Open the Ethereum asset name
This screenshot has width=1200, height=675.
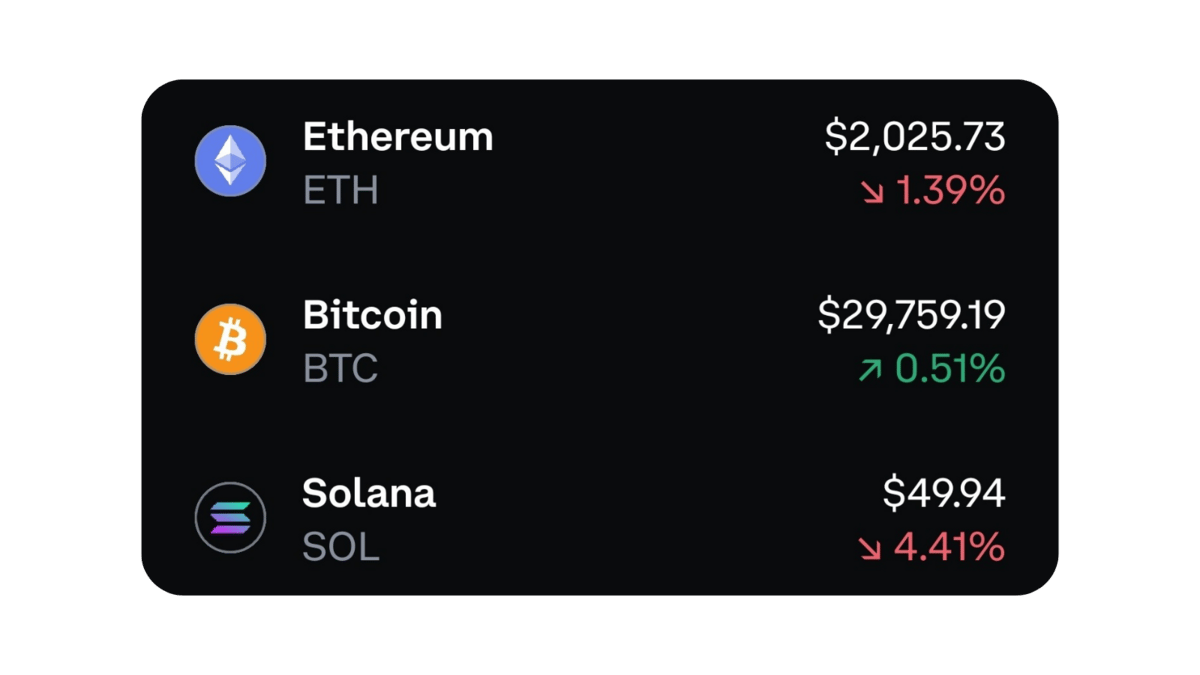[x=398, y=137]
